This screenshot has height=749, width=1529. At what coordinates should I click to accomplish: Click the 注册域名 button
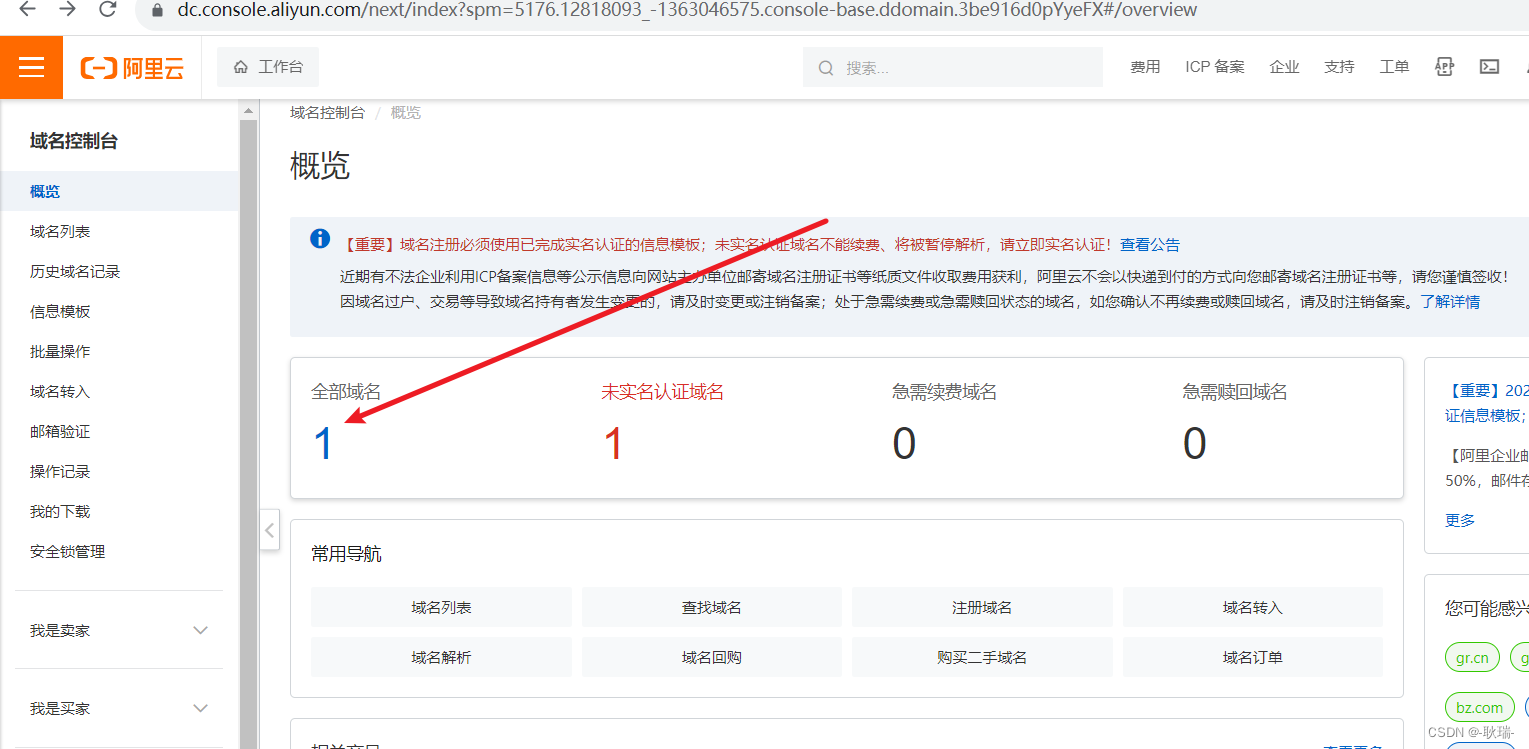982,607
